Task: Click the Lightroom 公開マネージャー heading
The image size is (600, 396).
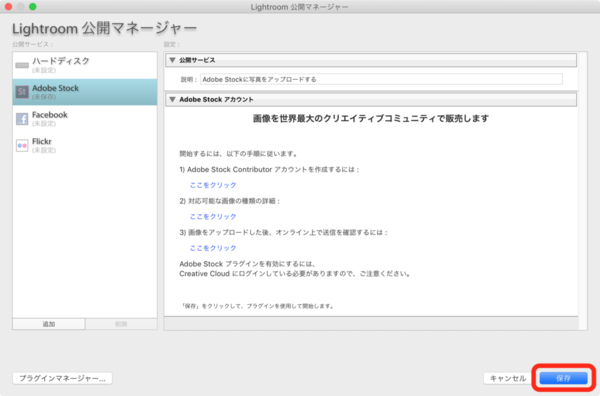Action: click(x=104, y=29)
